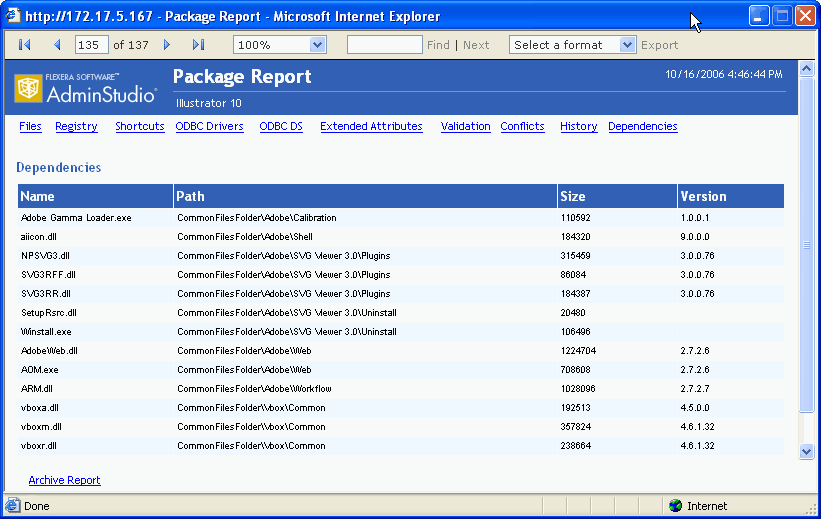The image size is (821, 519).
Task: Navigate to ODBC Drivers section
Action: tap(209, 127)
